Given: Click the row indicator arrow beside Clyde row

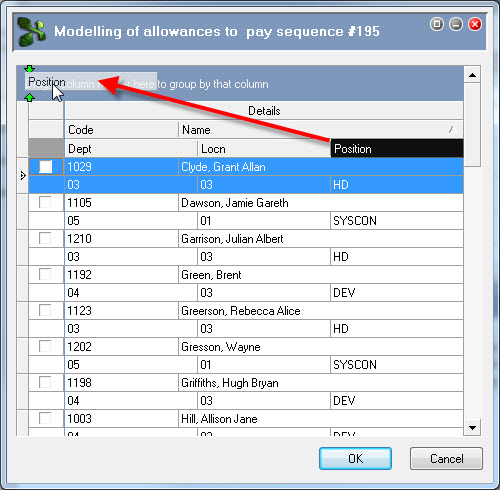Looking at the screenshot, I should click(x=23, y=176).
